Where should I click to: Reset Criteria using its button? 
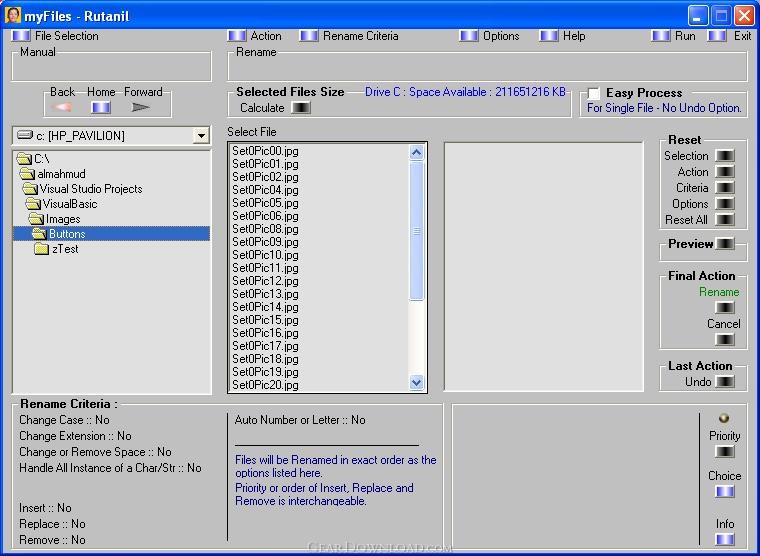point(725,188)
